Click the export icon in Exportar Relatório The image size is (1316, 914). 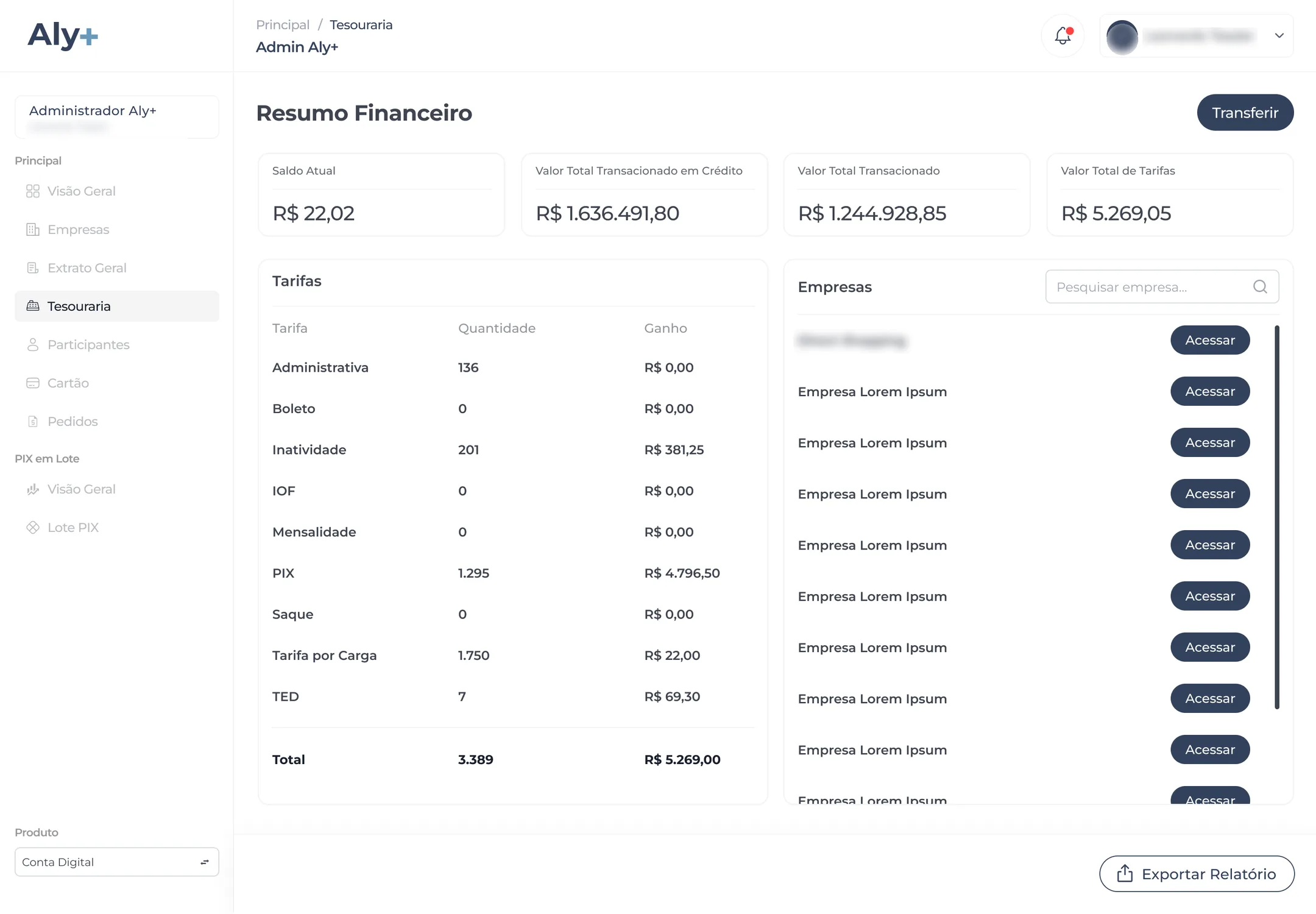(1125, 873)
